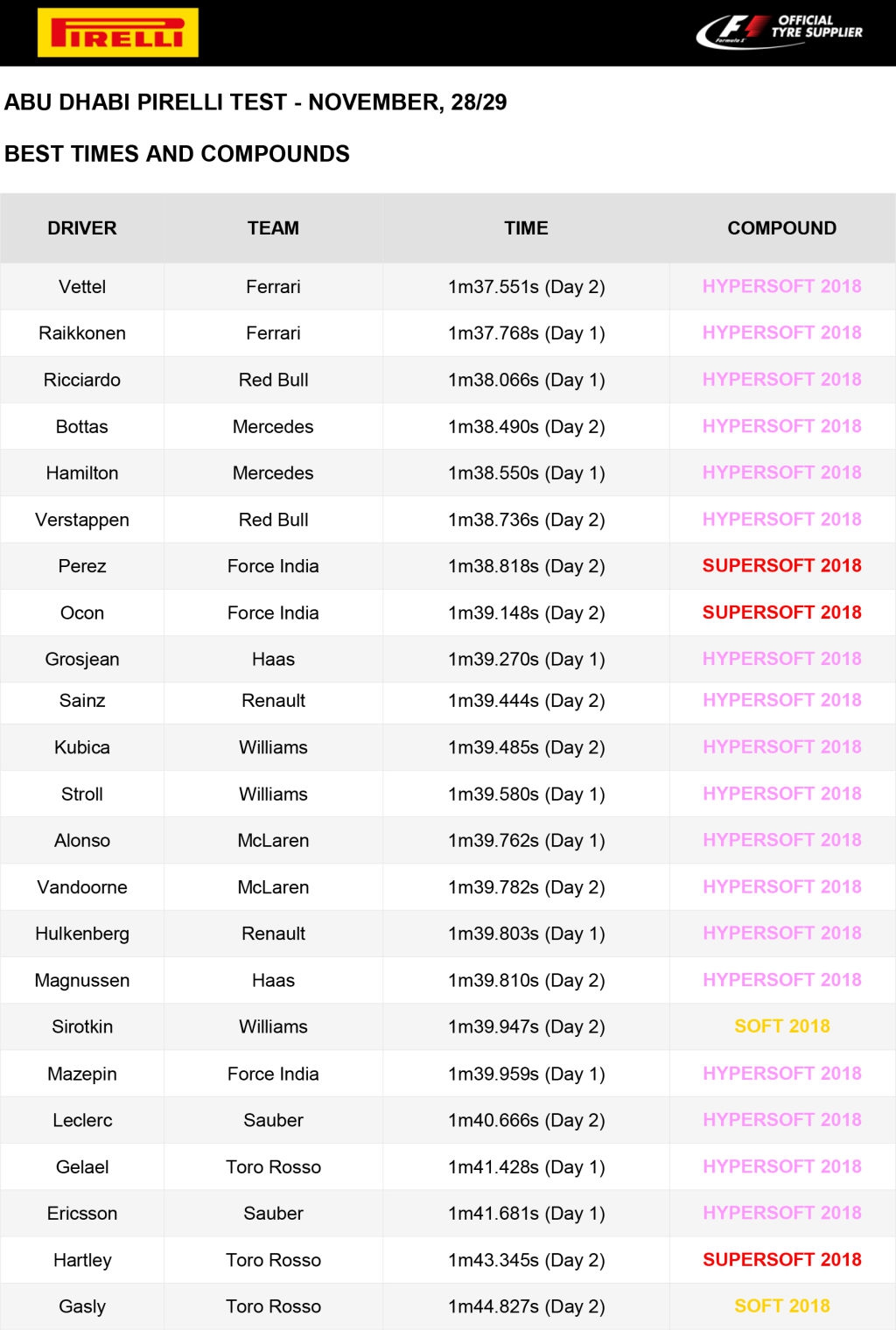This screenshot has width=896, height=1330.
Task: Click the yellow Pirelli logo
Action: pyautogui.click(x=118, y=32)
